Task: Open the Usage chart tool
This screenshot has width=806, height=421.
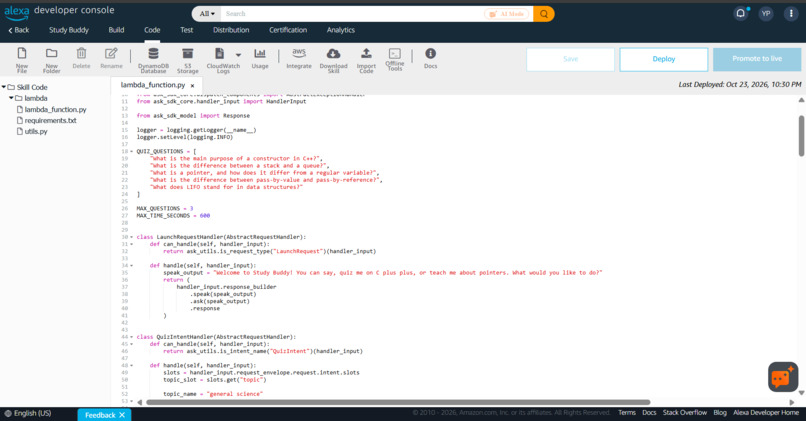Action: pyautogui.click(x=260, y=58)
